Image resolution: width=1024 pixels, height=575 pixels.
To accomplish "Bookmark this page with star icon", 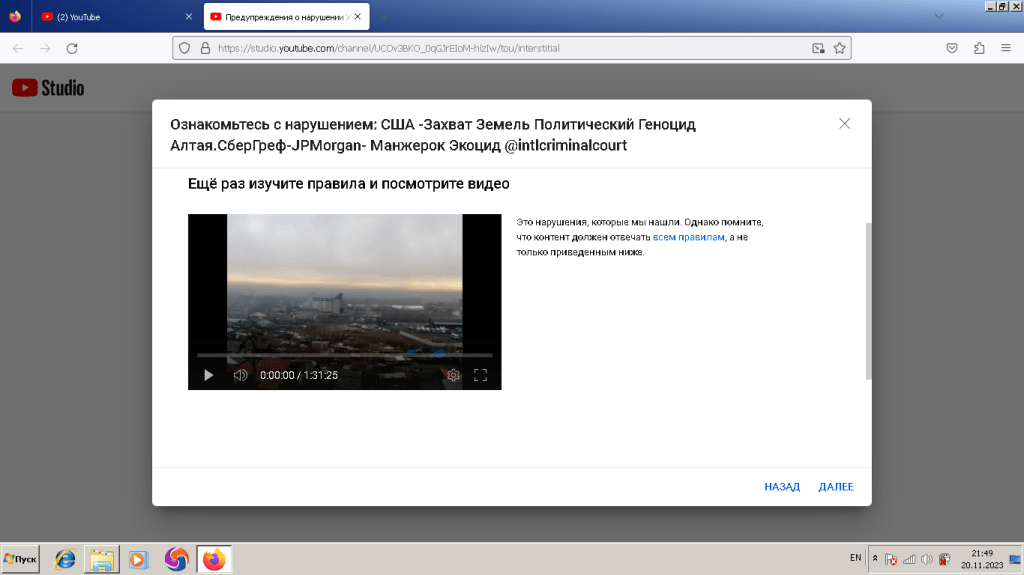I will point(840,48).
